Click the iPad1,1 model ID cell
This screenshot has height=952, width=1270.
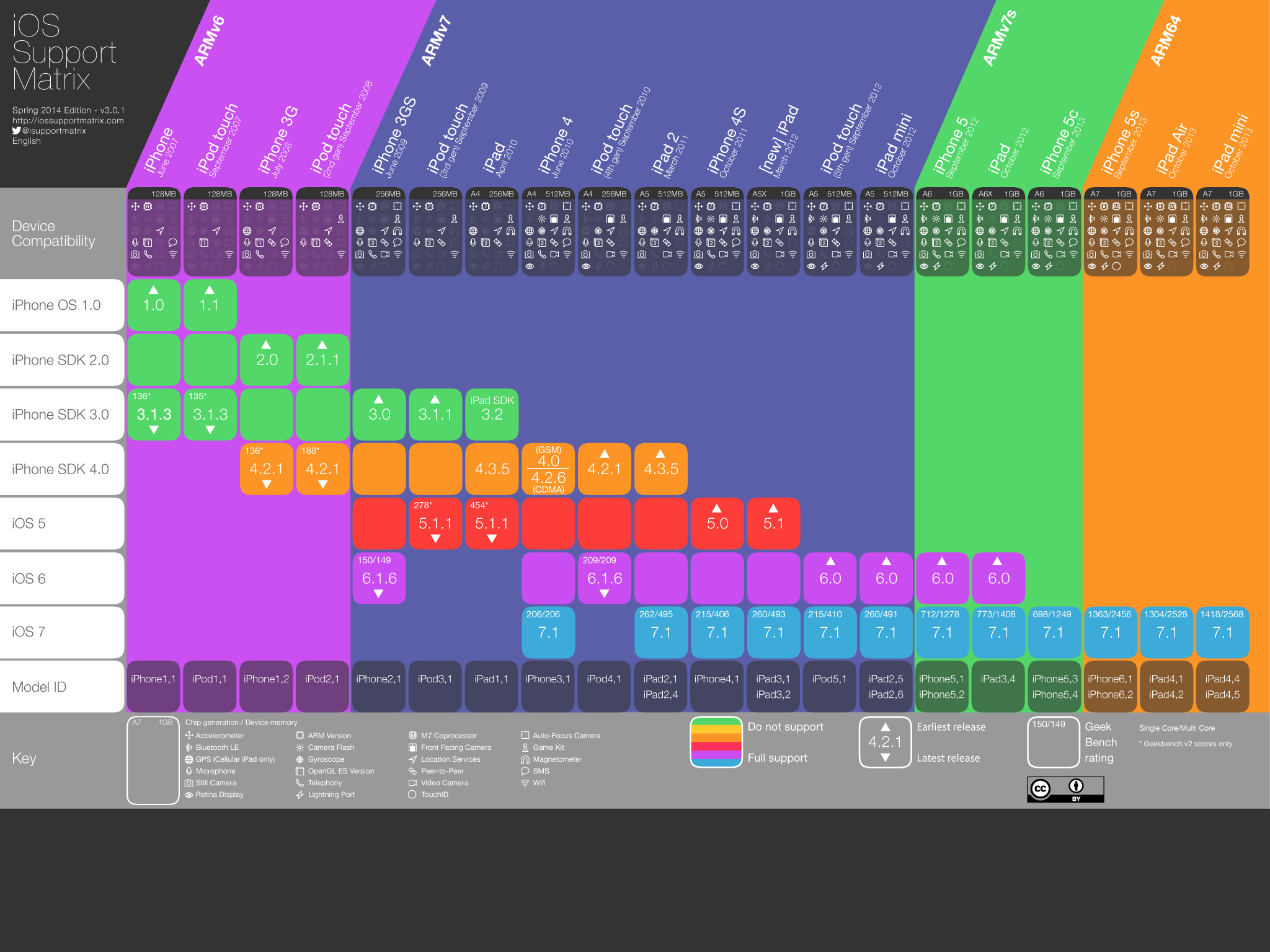(491, 686)
